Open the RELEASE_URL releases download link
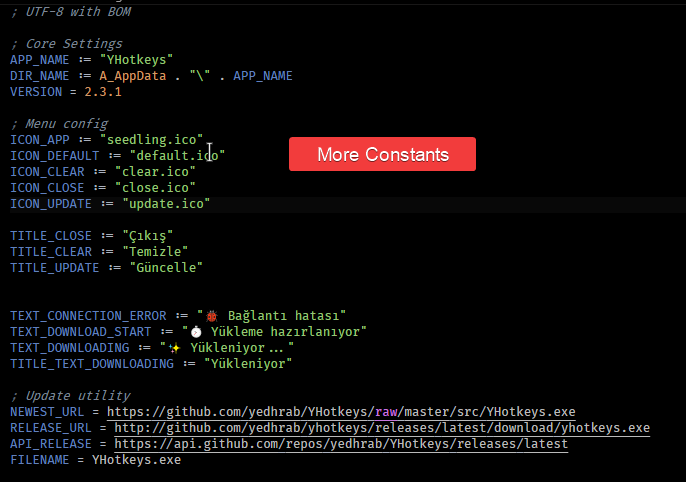 tap(382, 428)
